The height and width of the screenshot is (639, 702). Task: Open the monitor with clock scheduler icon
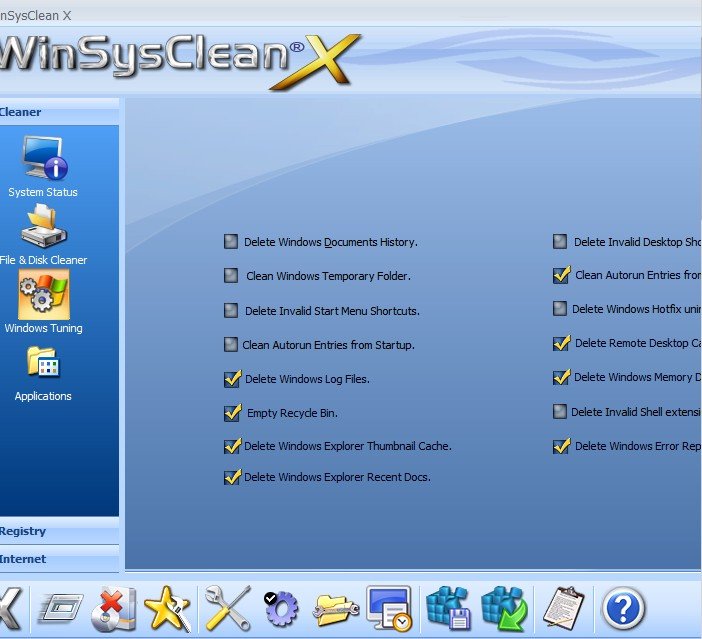[389, 609]
